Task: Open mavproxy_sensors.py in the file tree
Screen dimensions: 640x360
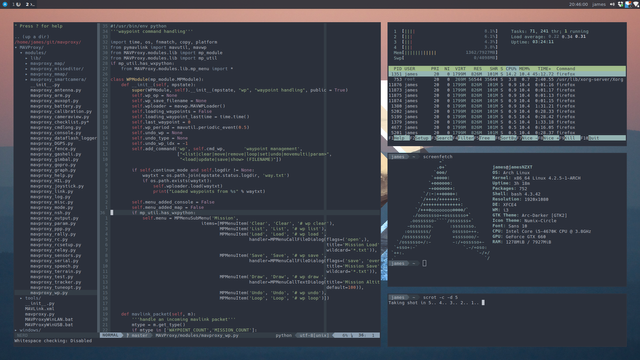Action: click(x=56, y=255)
